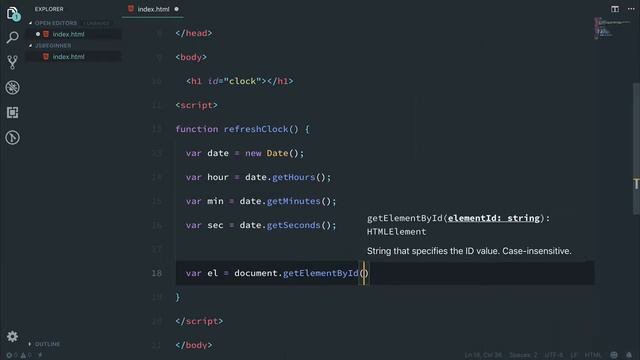Open the Extensions view
640x360 pixels.
pyautogui.click(x=13, y=112)
